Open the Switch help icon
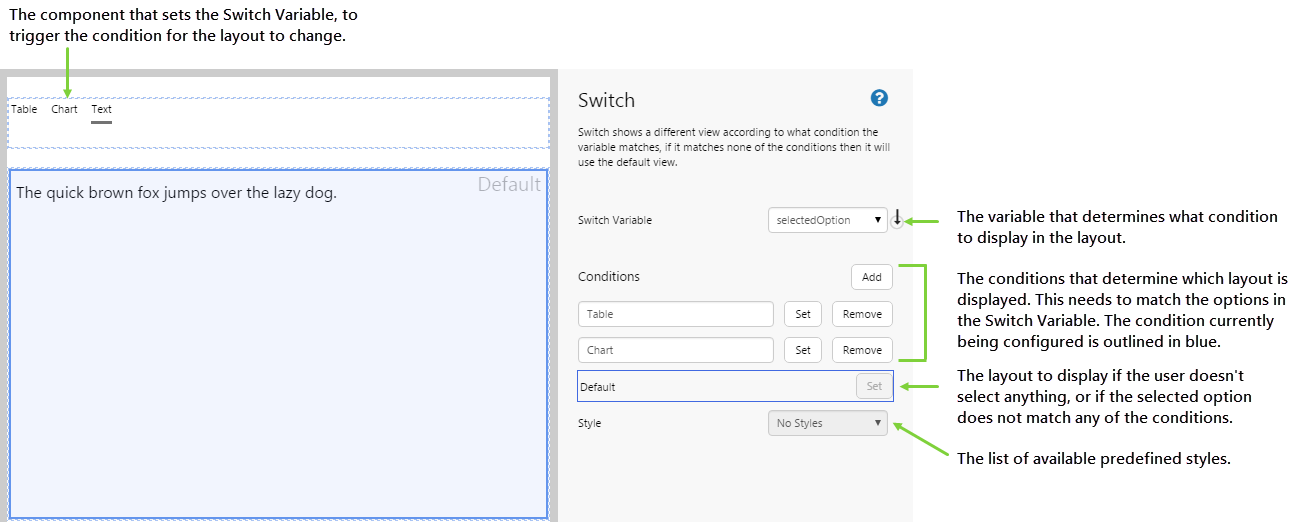1305x522 pixels. click(879, 98)
